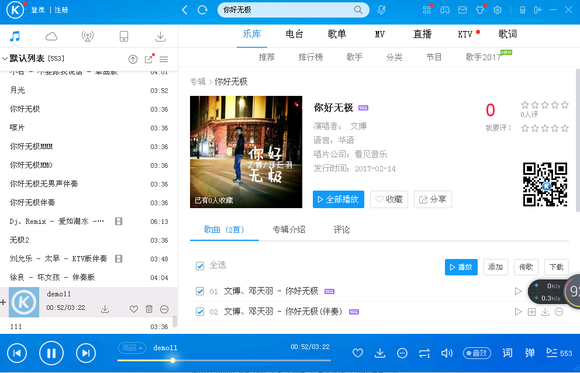This screenshot has width=580, height=373.
Task: Pause the current playback
Action: click(x=51, y=353)
